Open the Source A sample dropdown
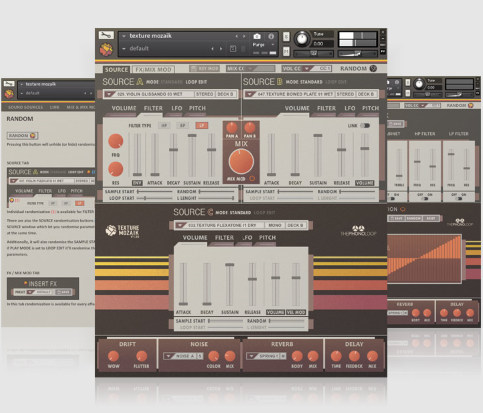The height and width of the screenshot is (413, 483). click(109, 94)
